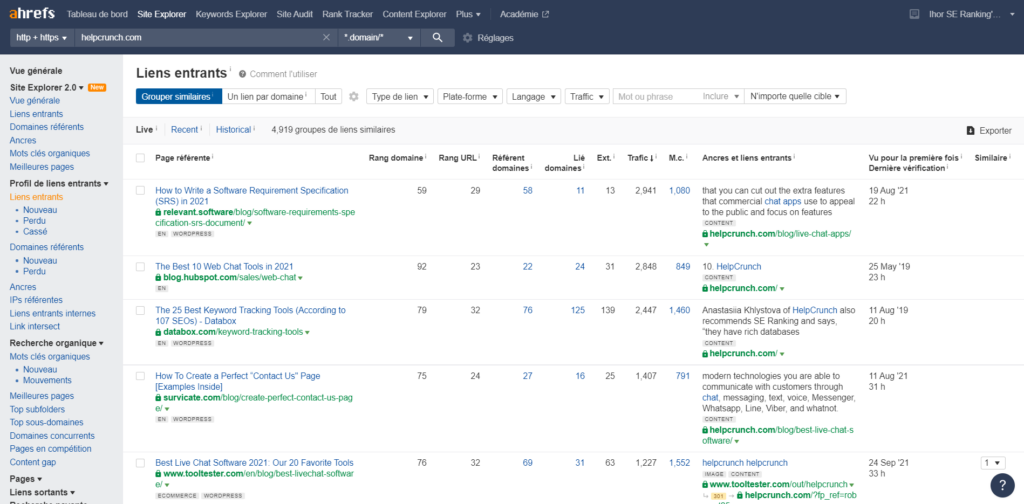Open Tableau de bord

tap(98, 14)
